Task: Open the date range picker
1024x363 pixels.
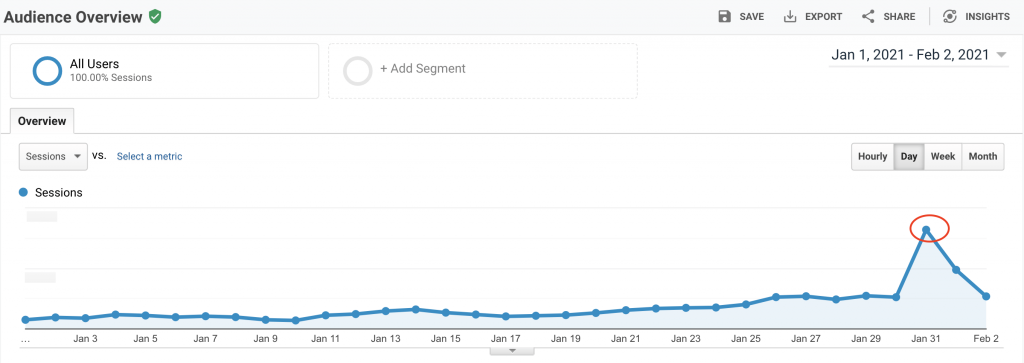Action: (x=918, y=55)
